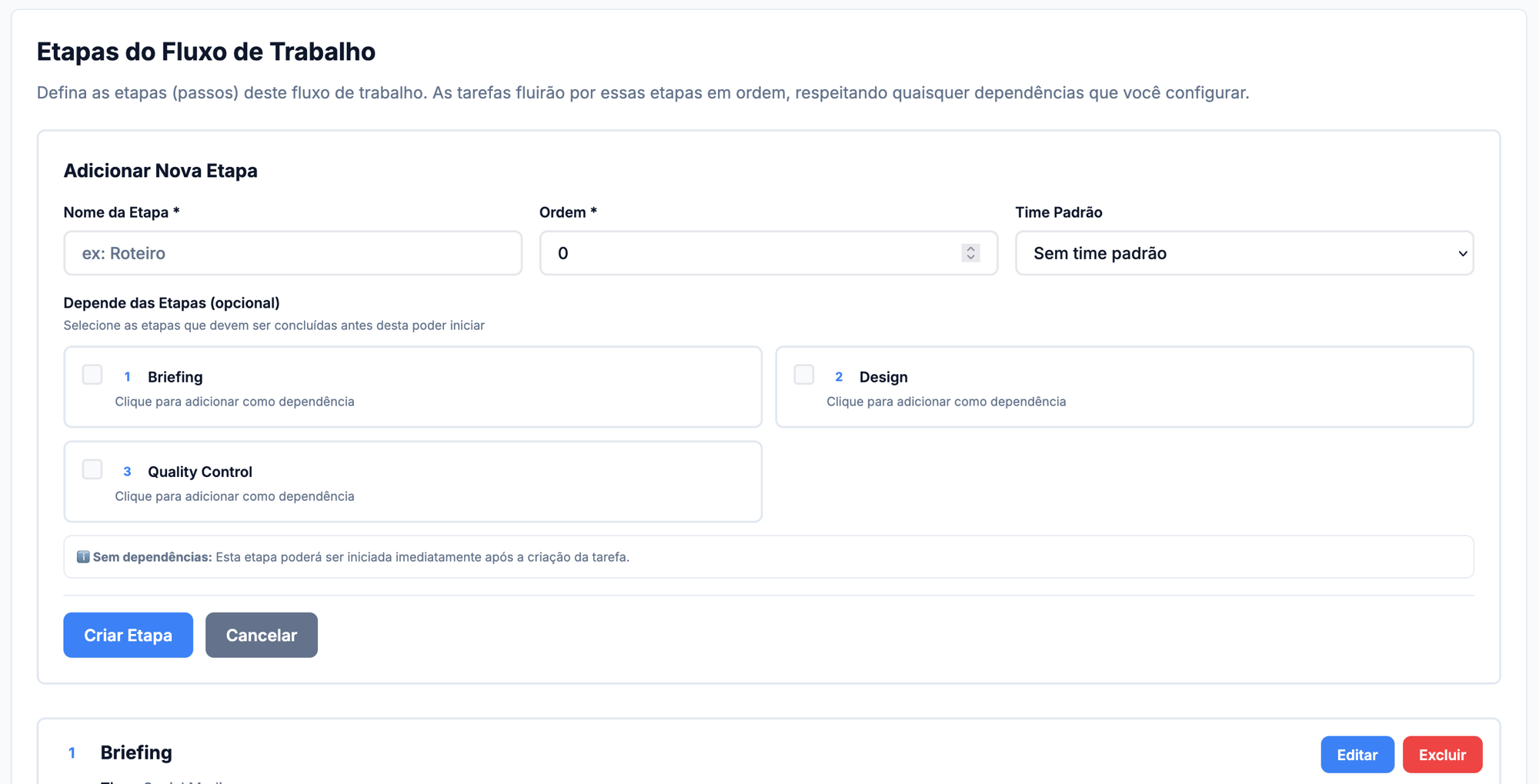
Task: Click the Nome da Etapa label
Action: point(122,212)
